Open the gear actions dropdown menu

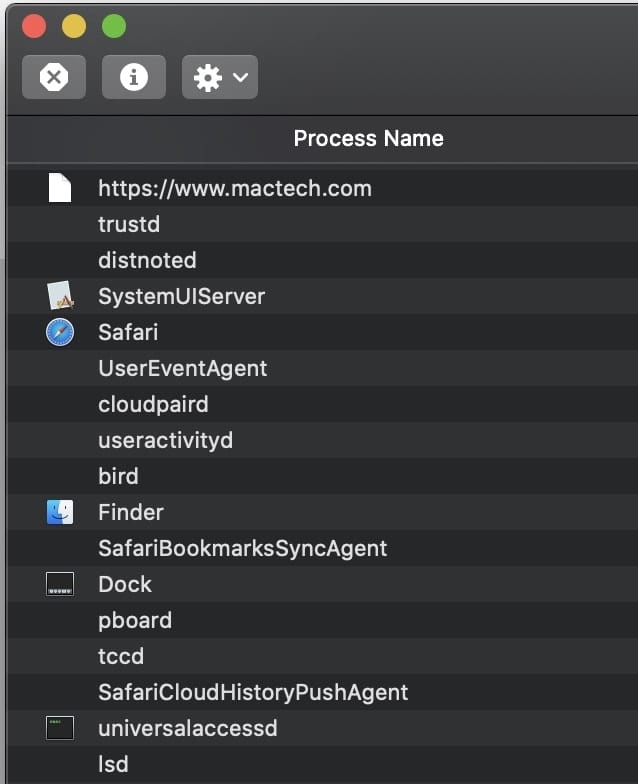pyautogui.click(x=220, y=77)
